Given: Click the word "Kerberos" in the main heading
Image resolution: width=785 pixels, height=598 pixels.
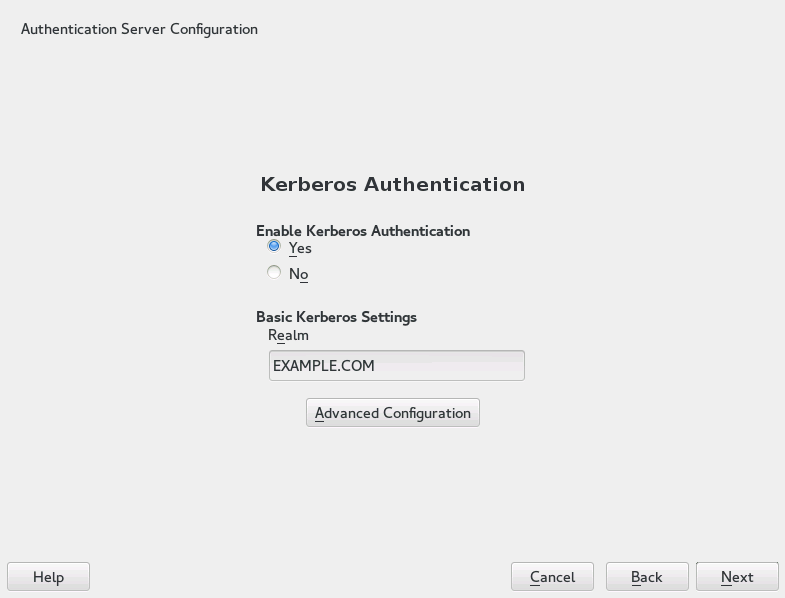Looking at the screenshot, I should coord(308,184).
